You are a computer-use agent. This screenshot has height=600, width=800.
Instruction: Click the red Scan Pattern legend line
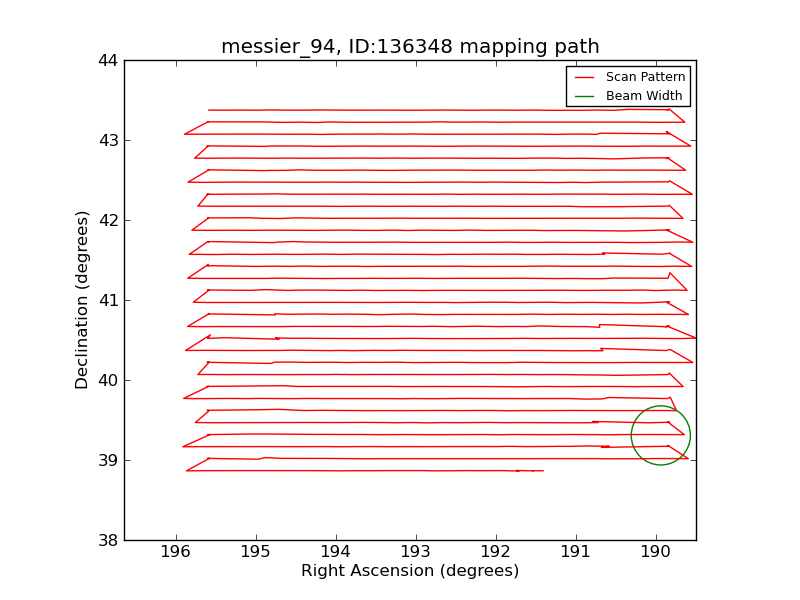click(585, 78)
